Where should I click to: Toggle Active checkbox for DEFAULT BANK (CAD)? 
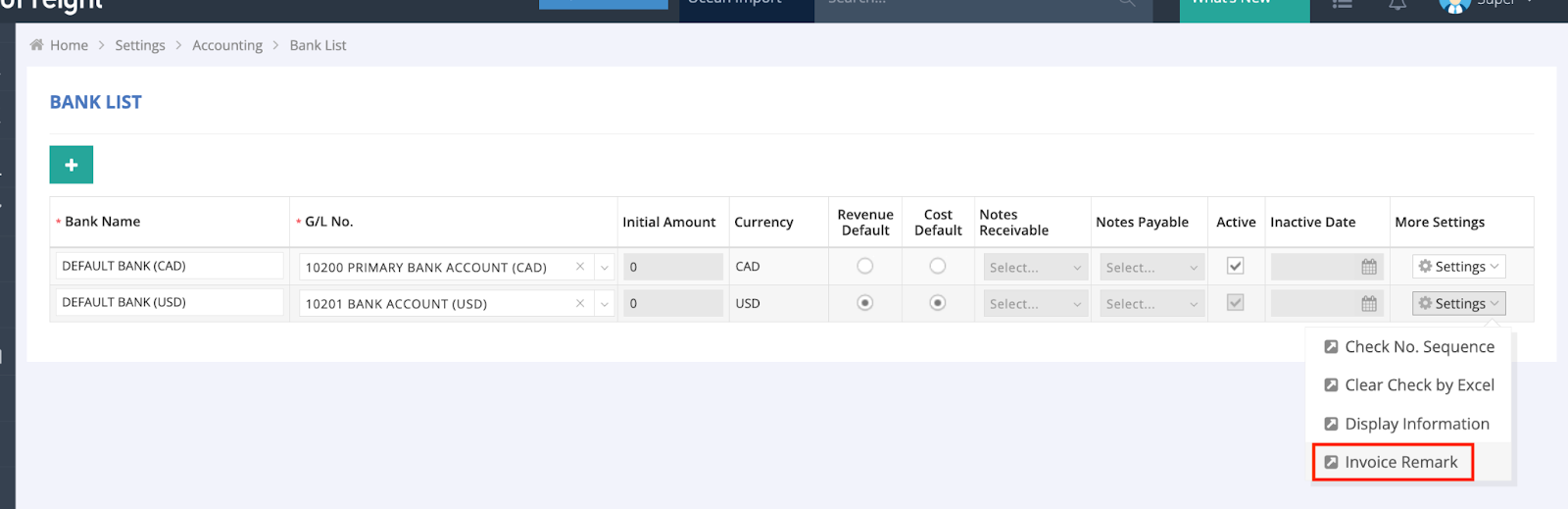pos(1235,266)
